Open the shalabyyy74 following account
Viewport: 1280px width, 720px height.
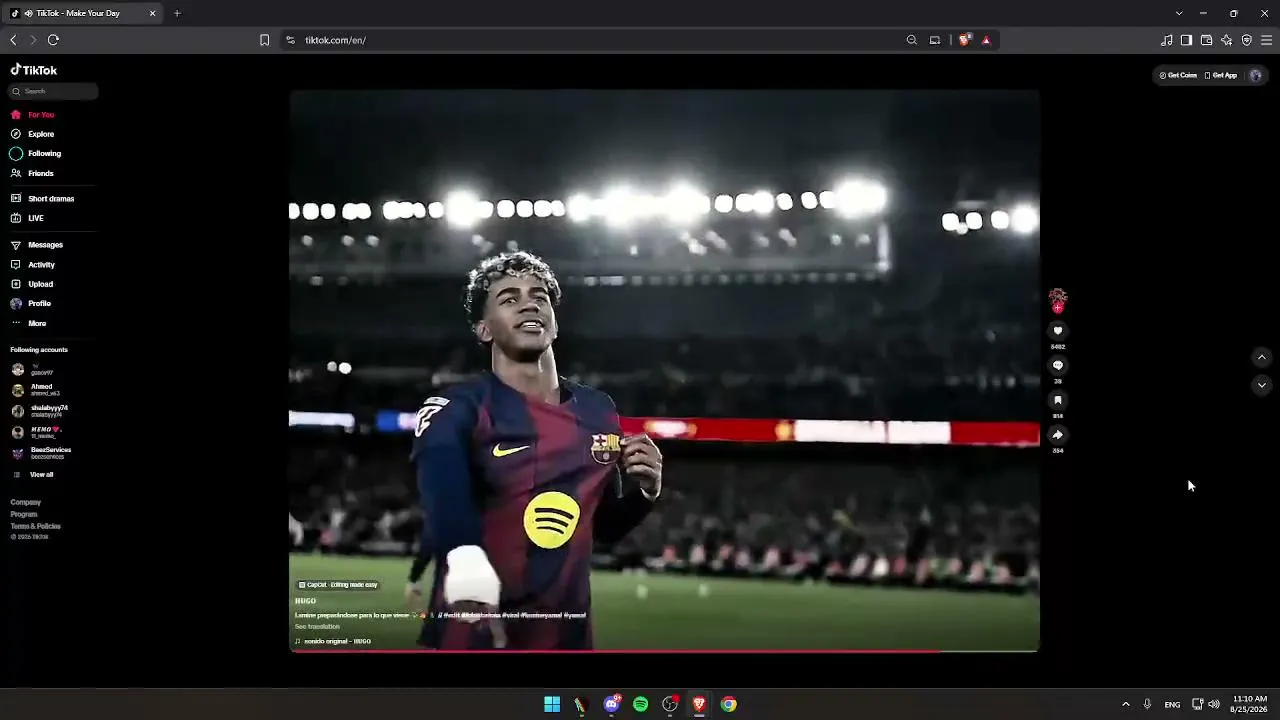(40, 411)
